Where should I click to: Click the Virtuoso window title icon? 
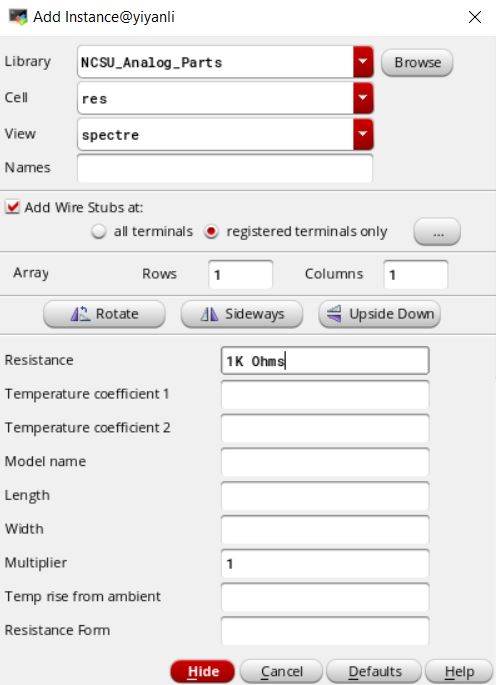pyautogui.click(x=18, y=17)
